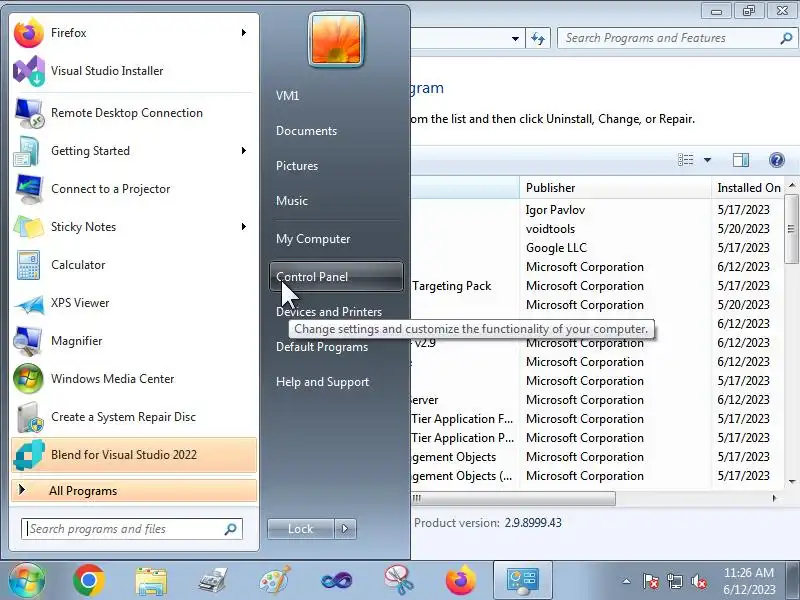Launch Connect to a Projector
Screen dimensions: 800x600
click(x=133, y=189)
